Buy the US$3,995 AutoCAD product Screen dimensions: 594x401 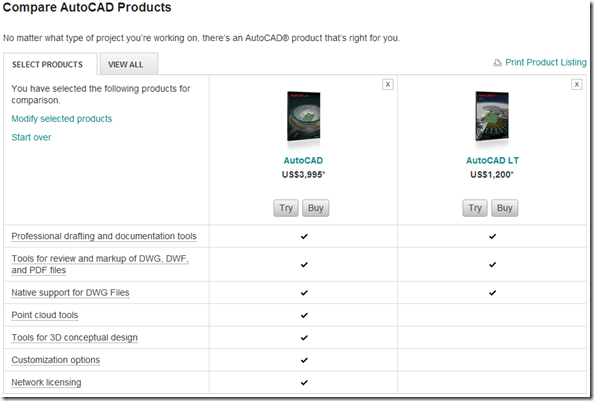(316, 208)
